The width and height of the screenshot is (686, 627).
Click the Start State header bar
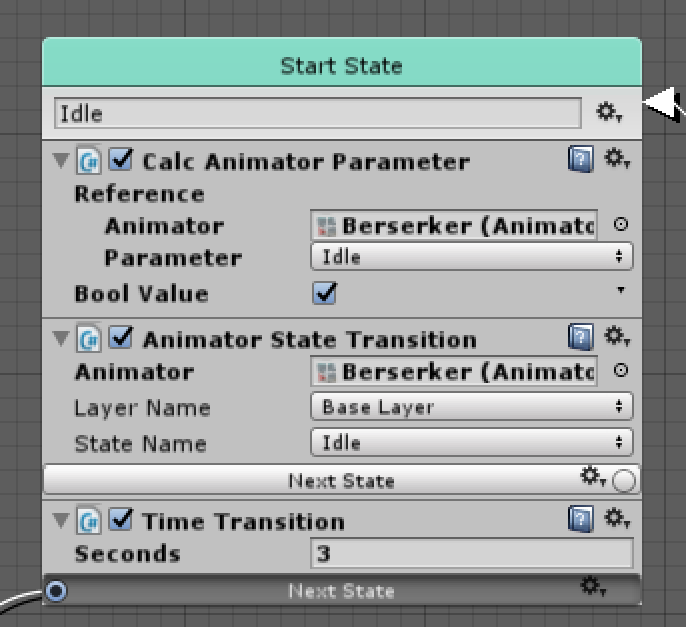click(x=341, y=66)
